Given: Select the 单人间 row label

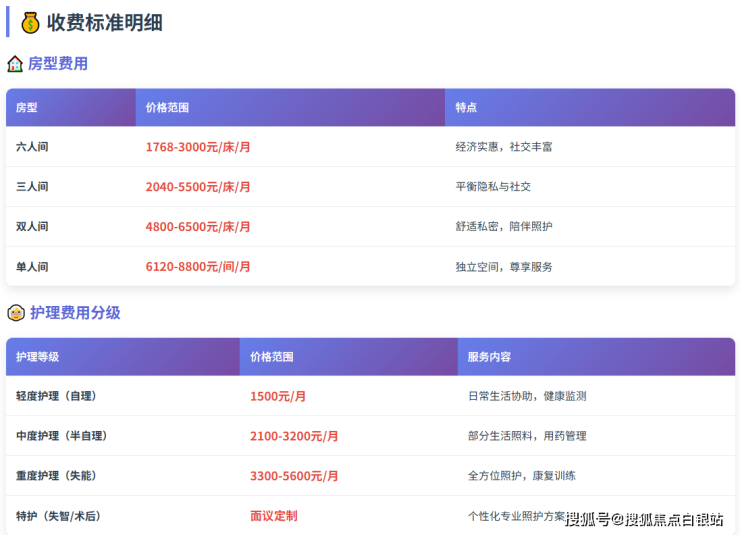Looking at the screenshot, I should pyautogui.click(x=32, y=267).
